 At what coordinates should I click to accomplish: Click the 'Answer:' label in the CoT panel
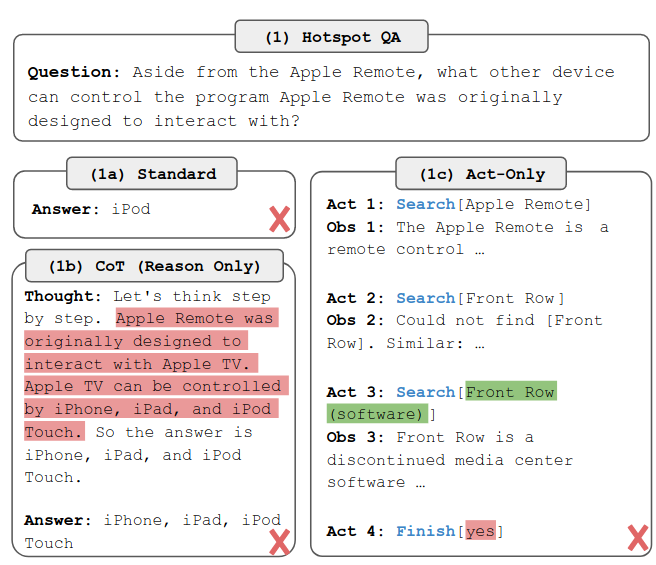click(x=58, y=520)
